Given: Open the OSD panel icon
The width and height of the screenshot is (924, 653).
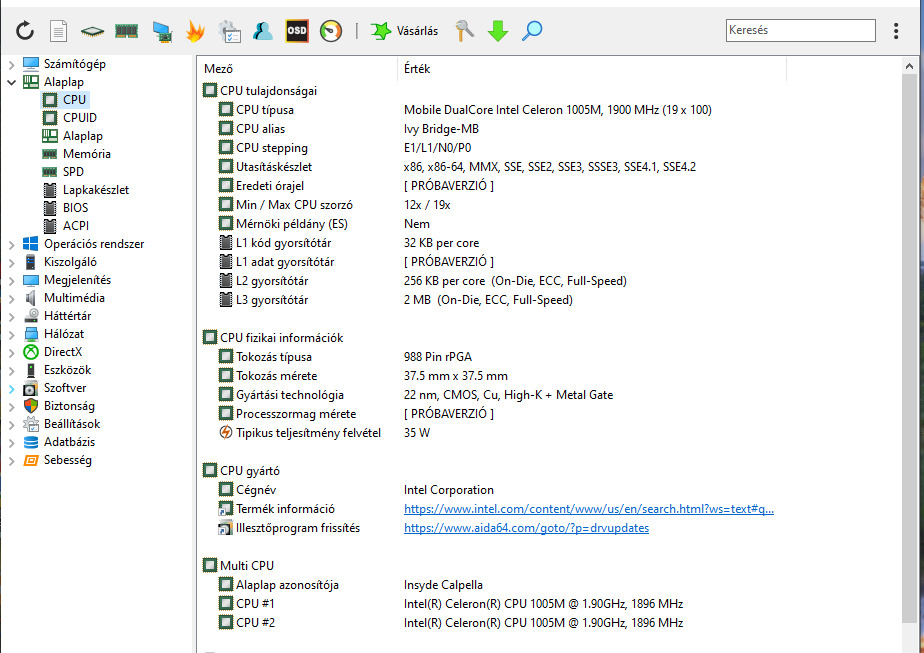Looking at the screenshot, I should pyautogui.click(x=296, y=31).
